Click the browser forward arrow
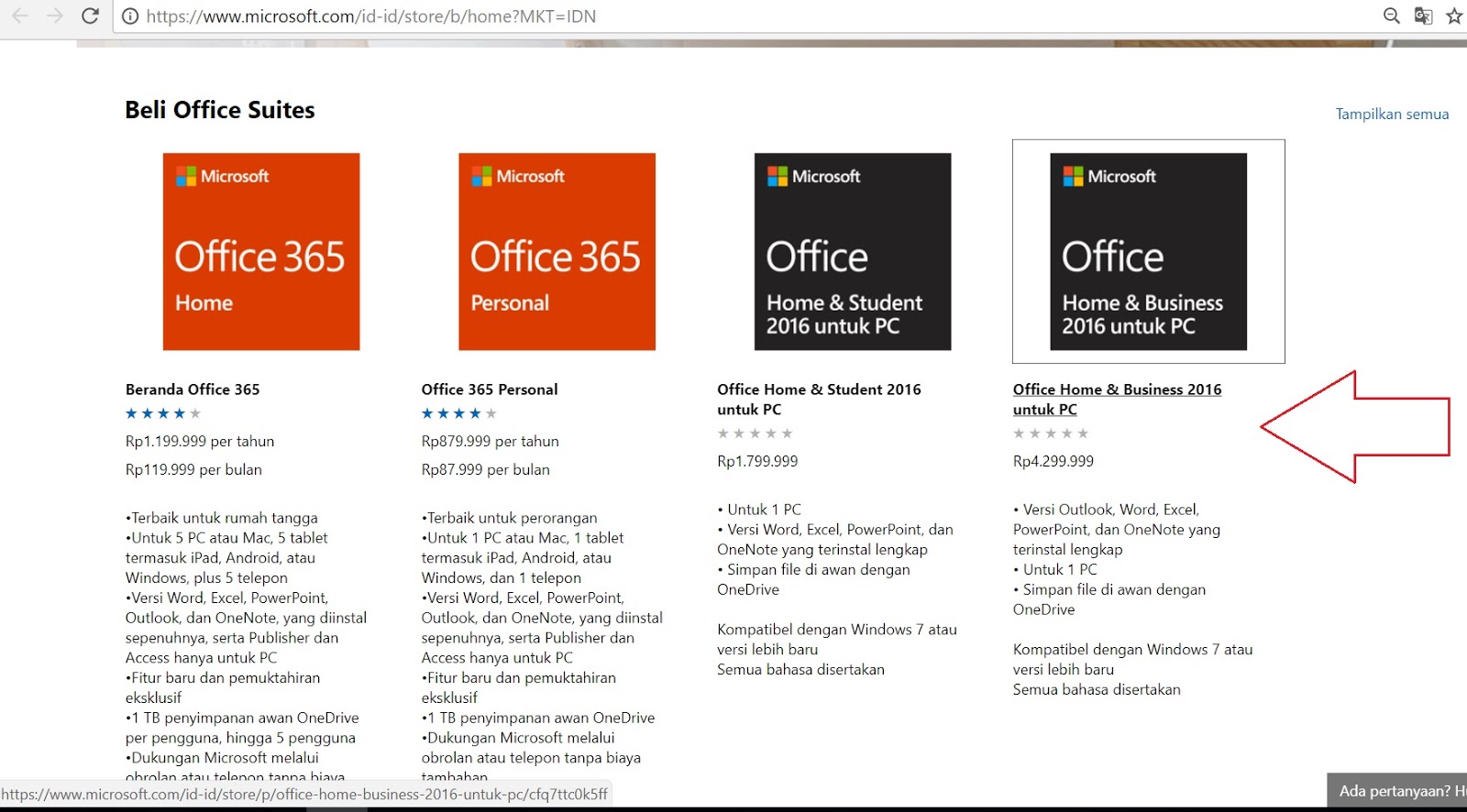 (55, 16)
